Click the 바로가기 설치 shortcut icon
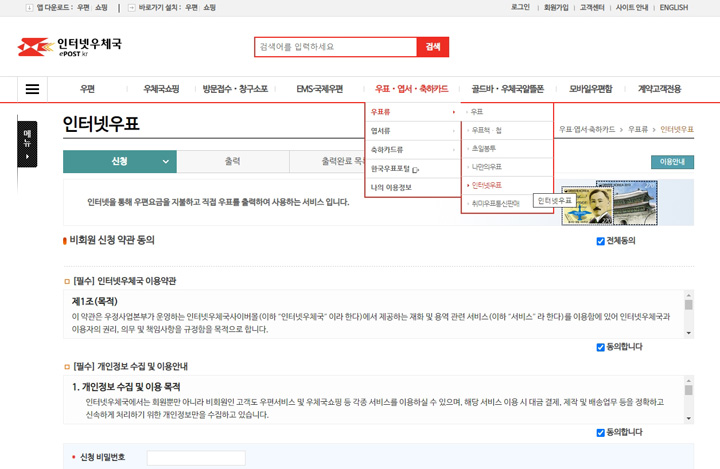The image size is (720, 469). click(131, 8)
